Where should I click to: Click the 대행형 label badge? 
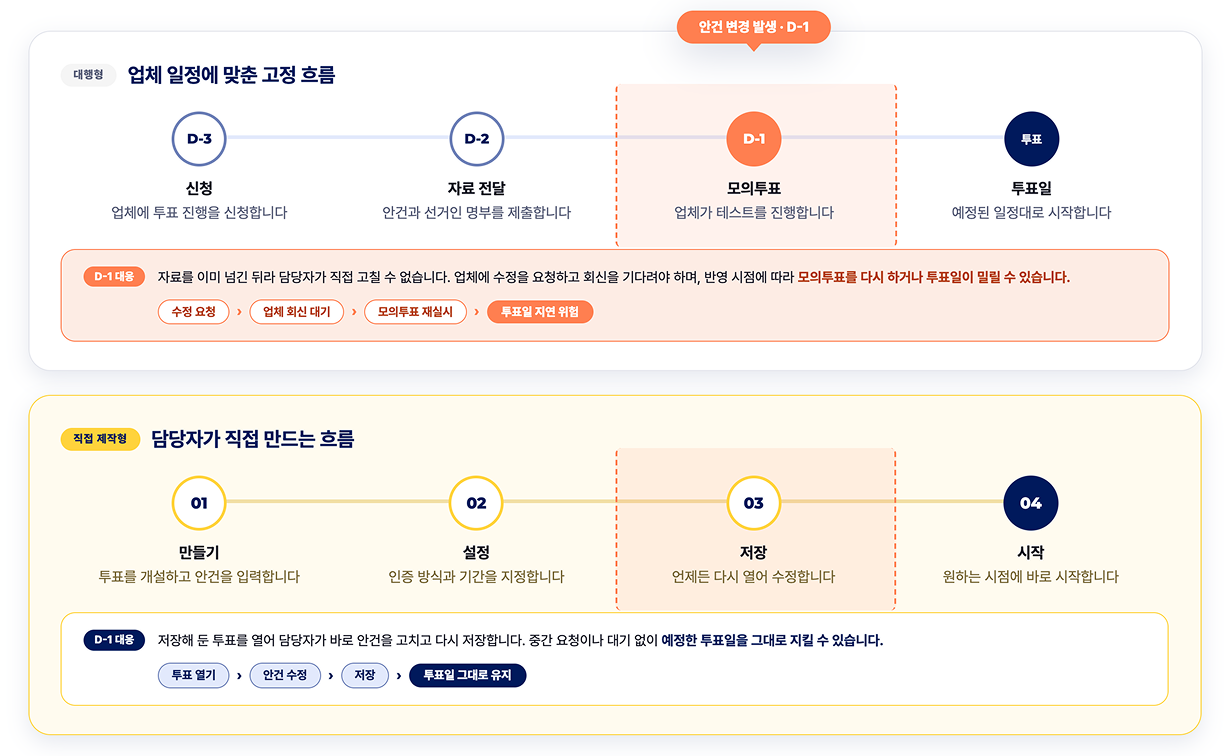(89, 75)
